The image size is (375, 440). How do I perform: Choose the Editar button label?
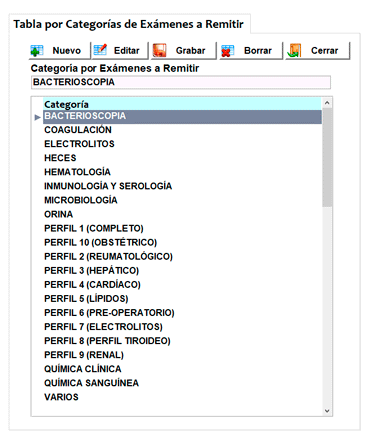click(x=127, y=51)
